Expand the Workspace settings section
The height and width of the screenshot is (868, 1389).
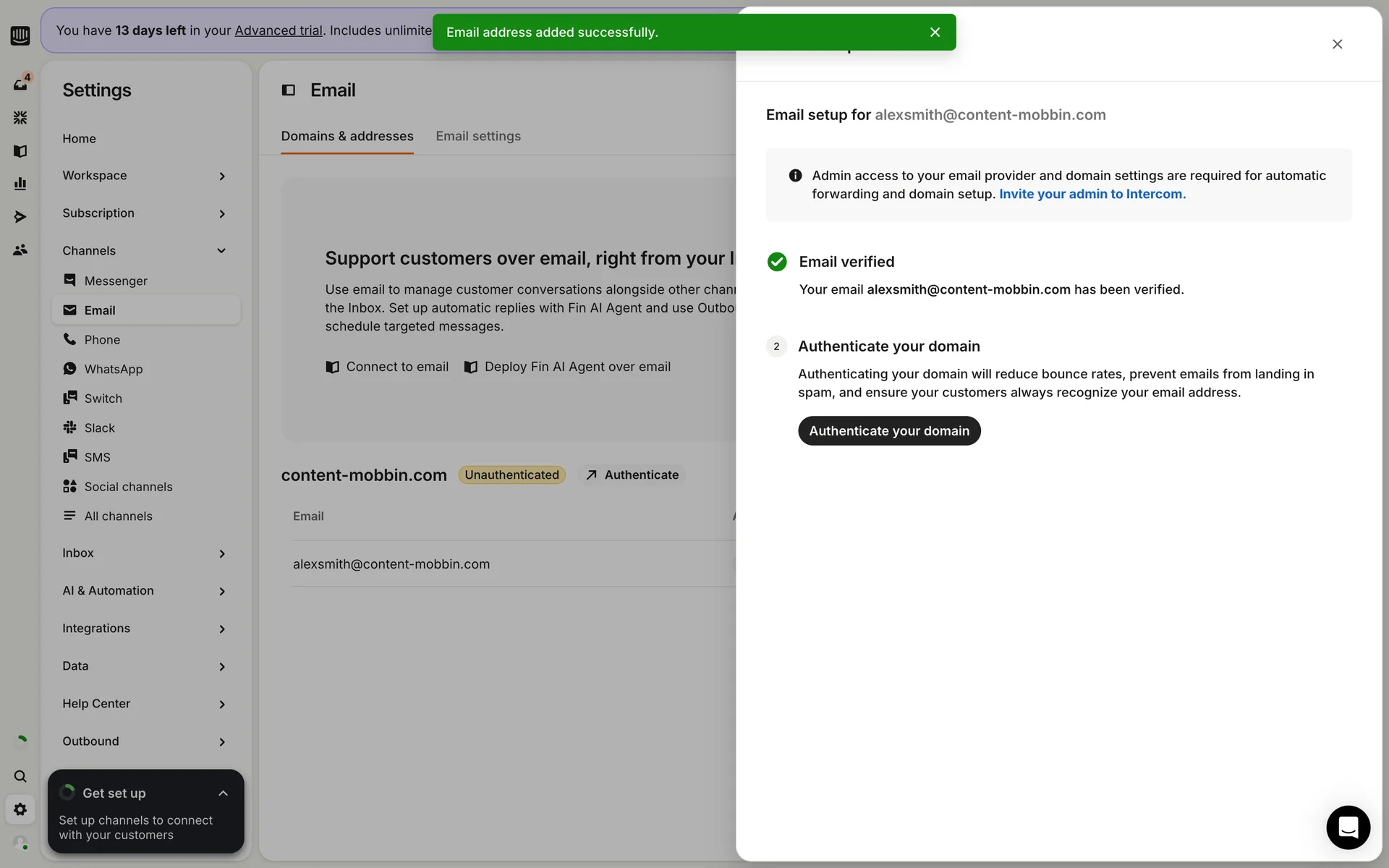pyautogui.click(x=145, y=176)
